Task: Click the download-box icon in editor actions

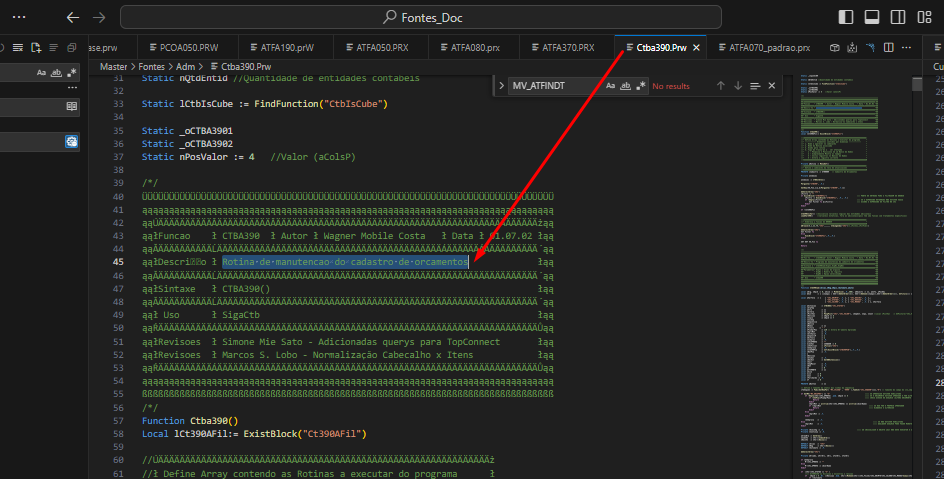Action: (x=852, y=48)
